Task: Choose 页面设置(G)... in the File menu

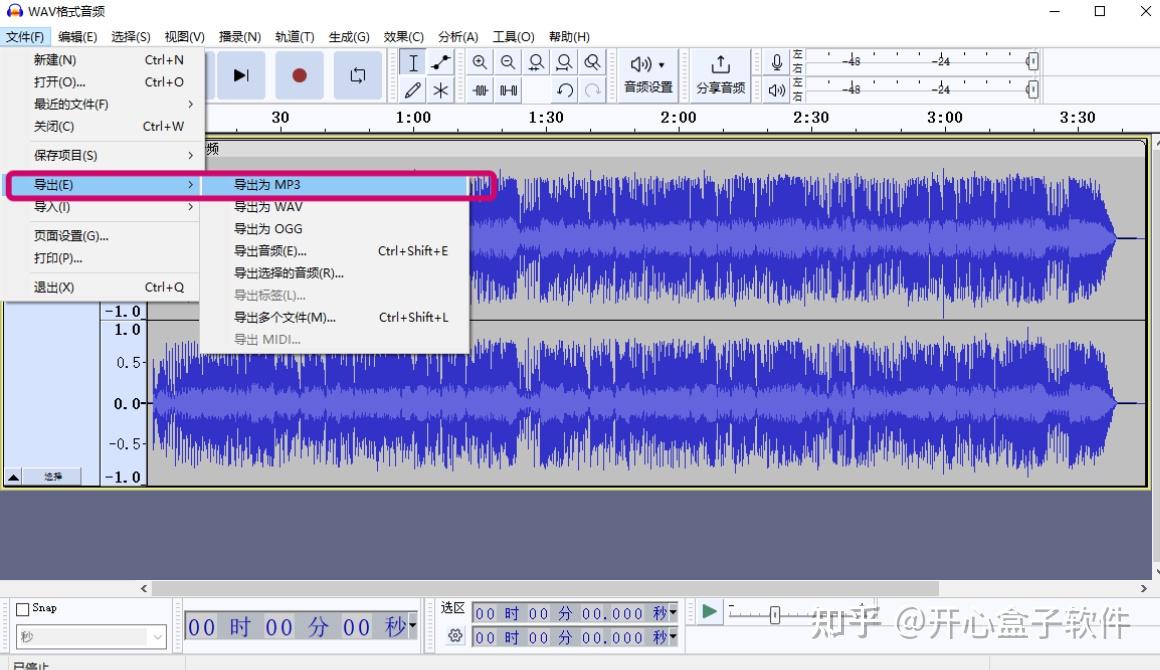Action: coord(102,236)
